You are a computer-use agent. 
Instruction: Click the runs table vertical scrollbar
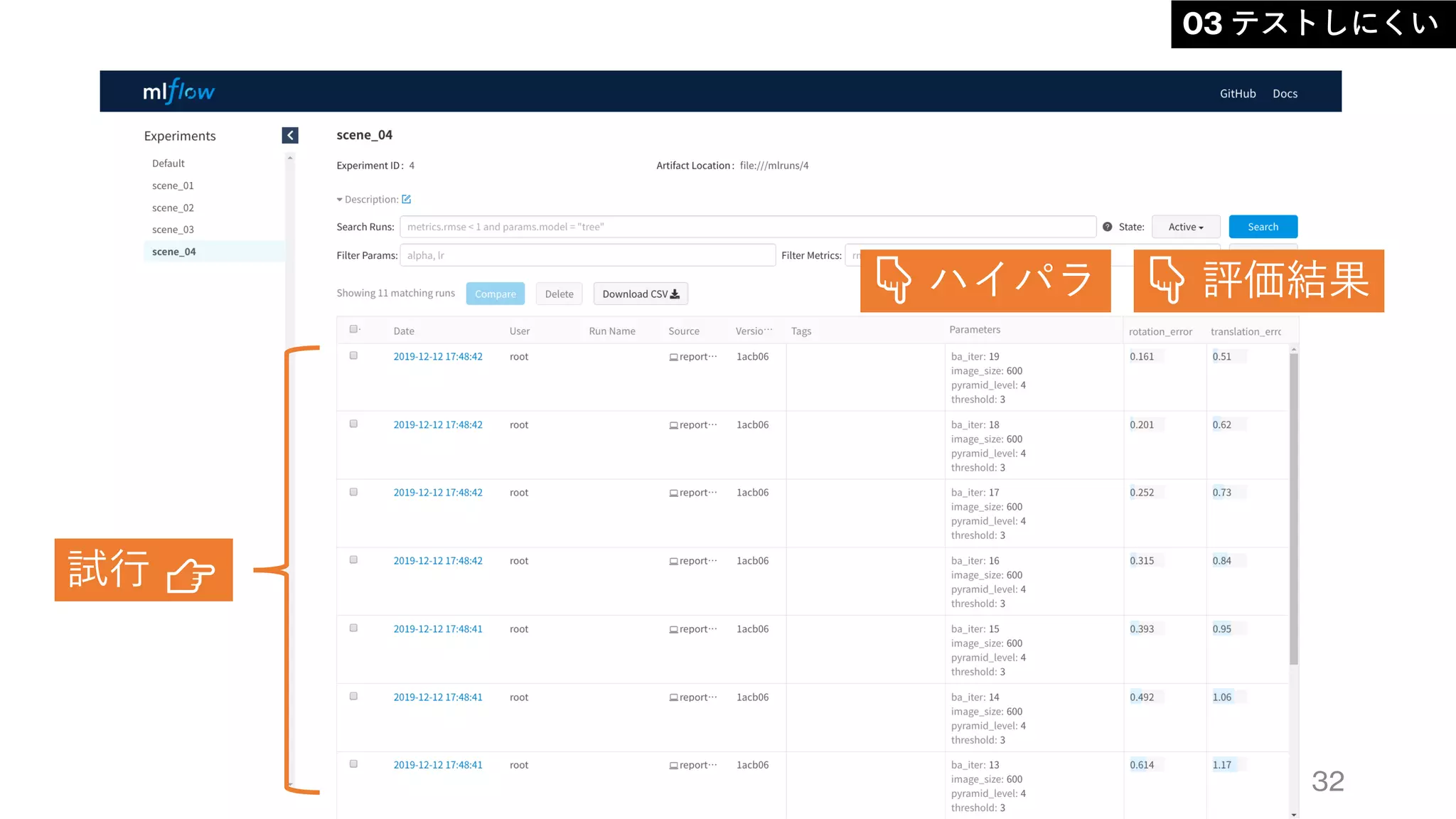pos(1294,508)
